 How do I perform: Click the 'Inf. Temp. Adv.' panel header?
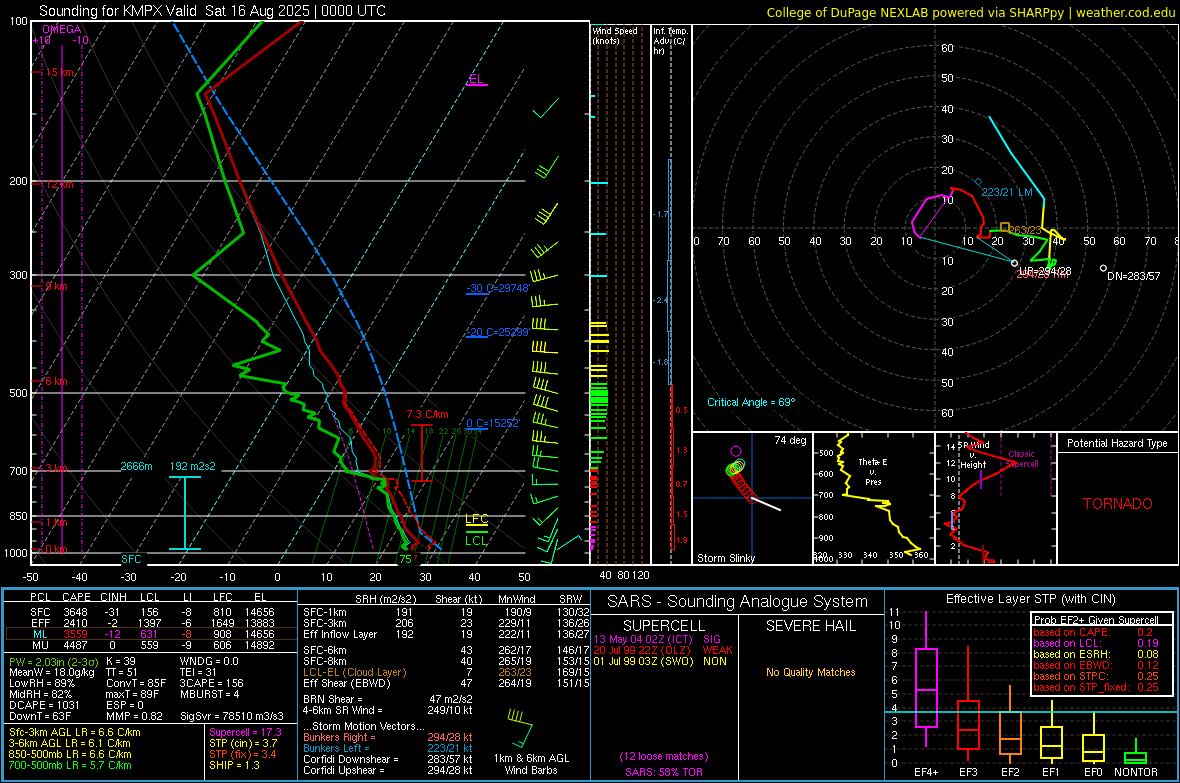pyautogui.click(x=670, y=41)
